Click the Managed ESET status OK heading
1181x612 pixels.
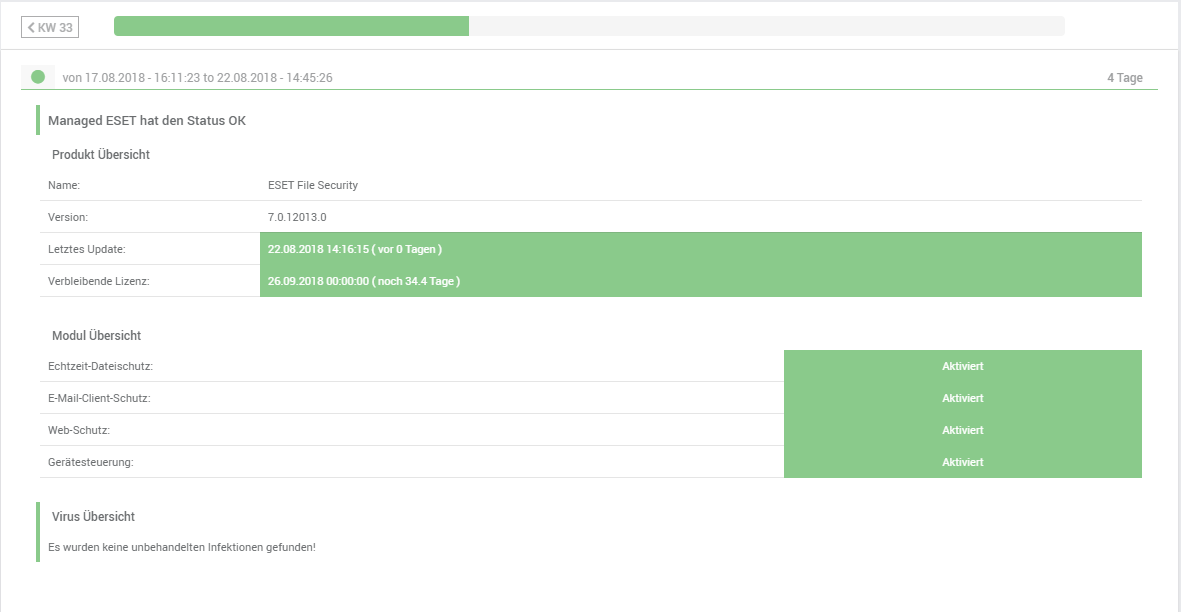pos(147,121)
